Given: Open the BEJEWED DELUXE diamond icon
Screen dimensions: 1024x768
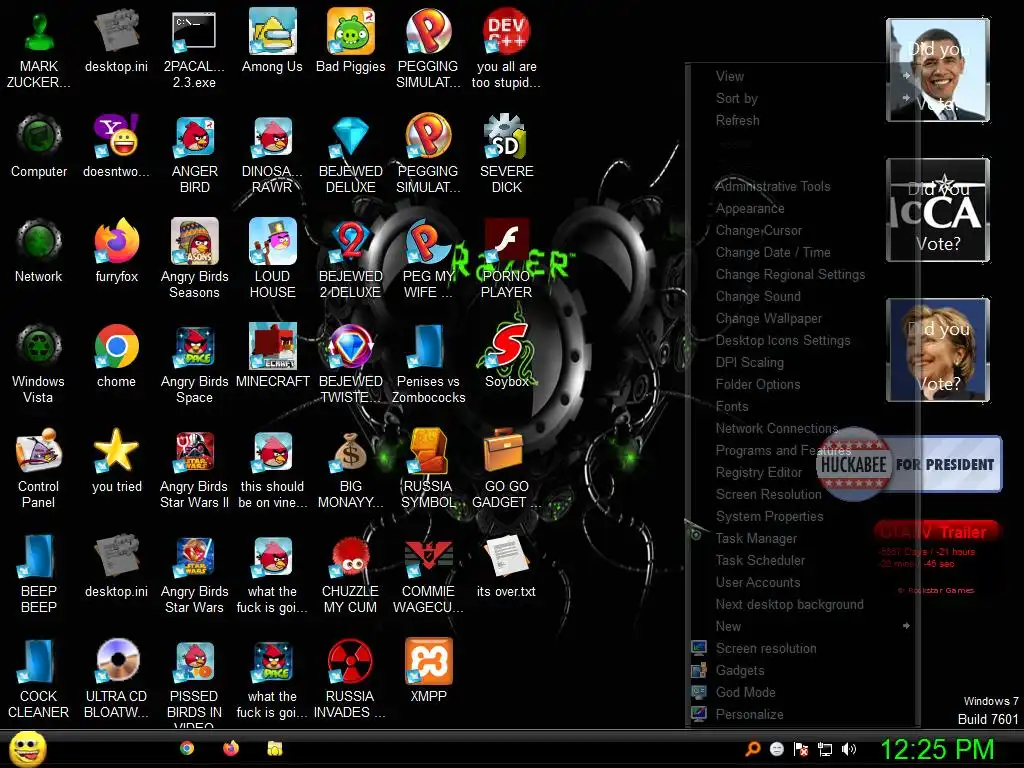Looking at the screenshot, I should click(x=351, y=153).
